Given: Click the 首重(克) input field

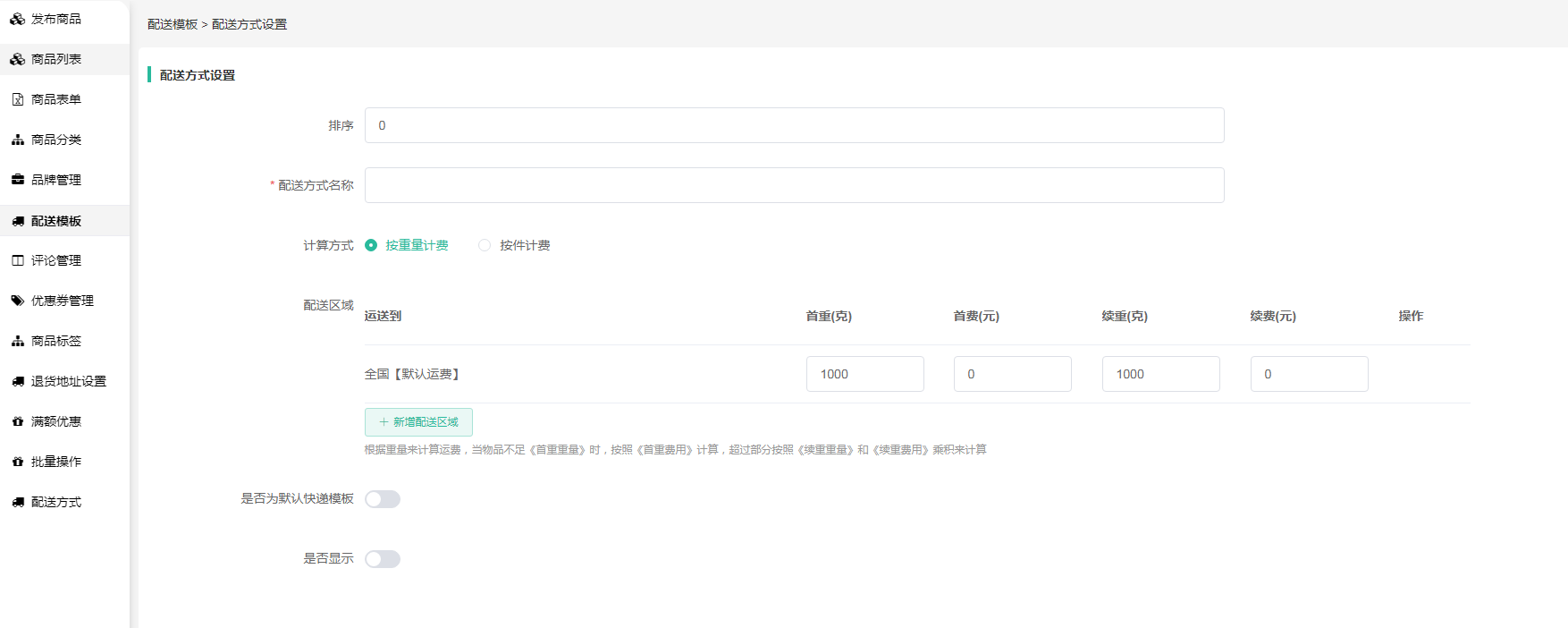Looking at the screenshot, I should click(864, 374).
